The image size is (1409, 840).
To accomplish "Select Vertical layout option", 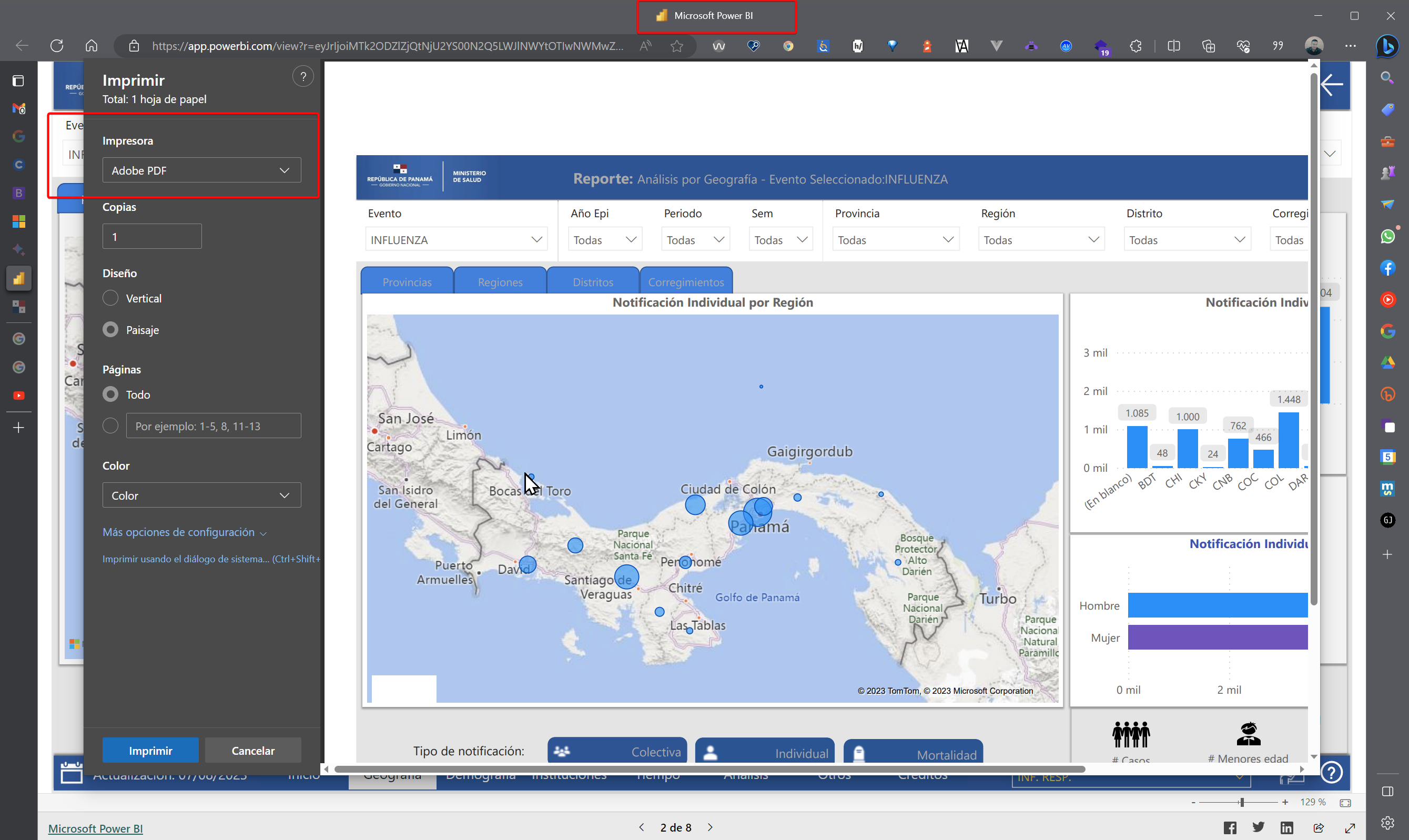I will [110, 298].
